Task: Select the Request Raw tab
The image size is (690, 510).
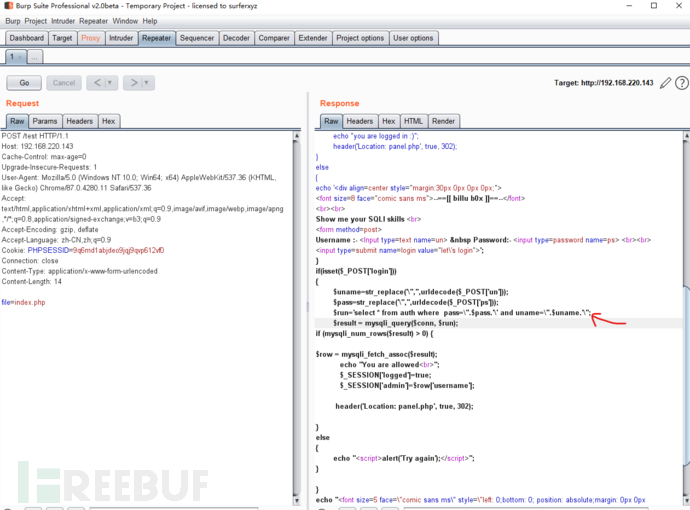Action: 17,121
